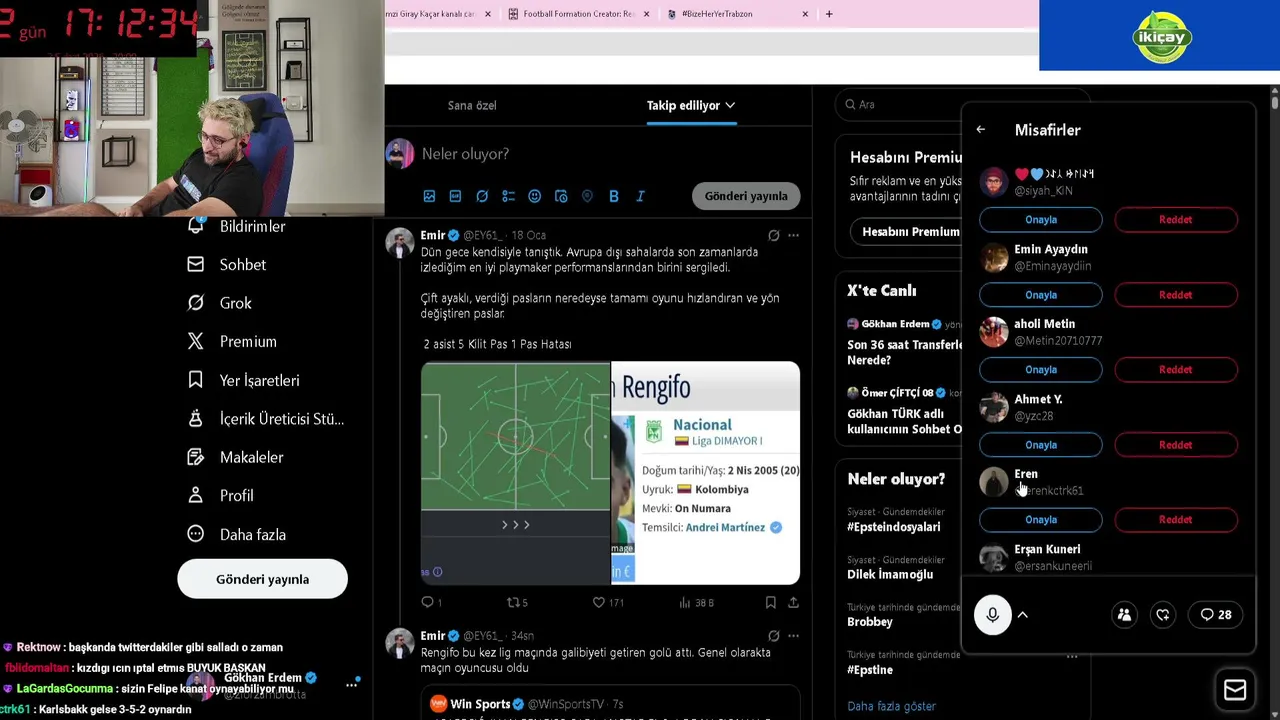Click the heart reaction icon in the Space
This screenshot has height=720, width=1280.
pyautogui.click(x=1163, y=615)
